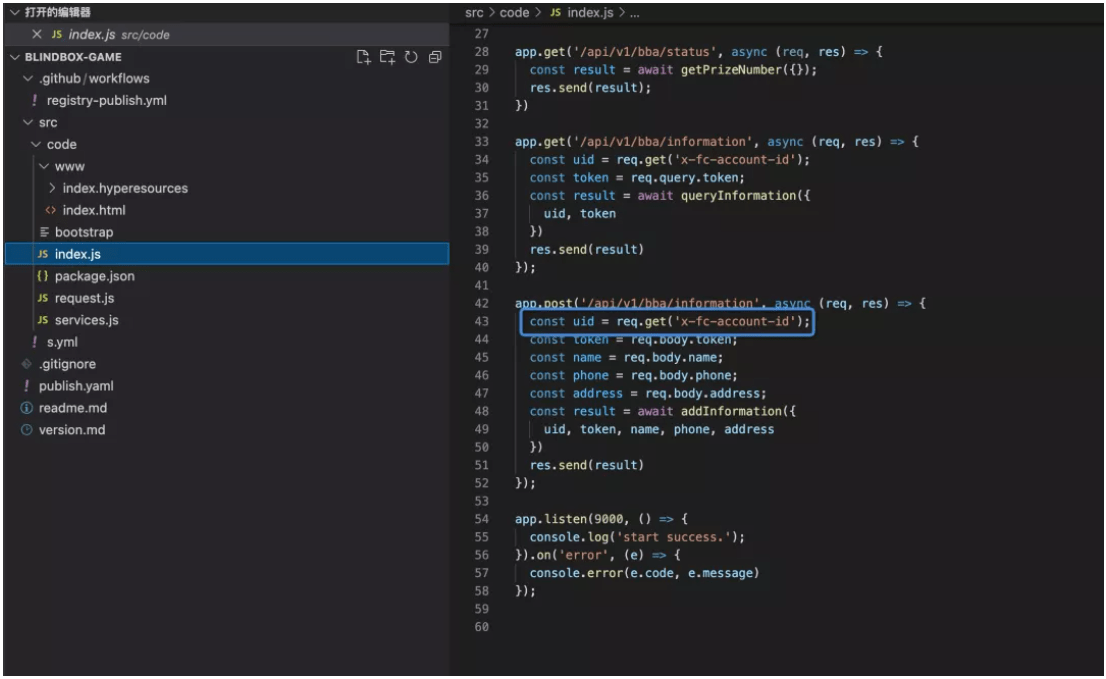Click addInformation call on line 48
This screenshot has height=679, width=1106.
pyautogui.click(x=731, y=411)
